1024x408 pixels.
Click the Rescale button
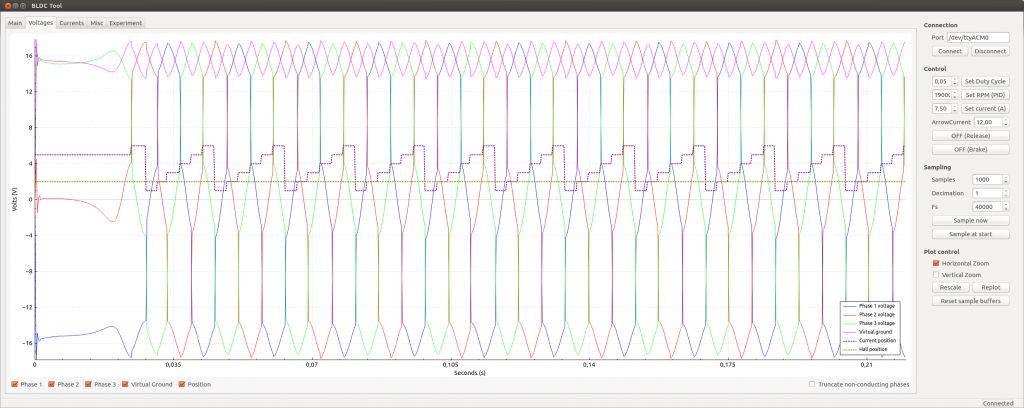[x=950, y=287]
